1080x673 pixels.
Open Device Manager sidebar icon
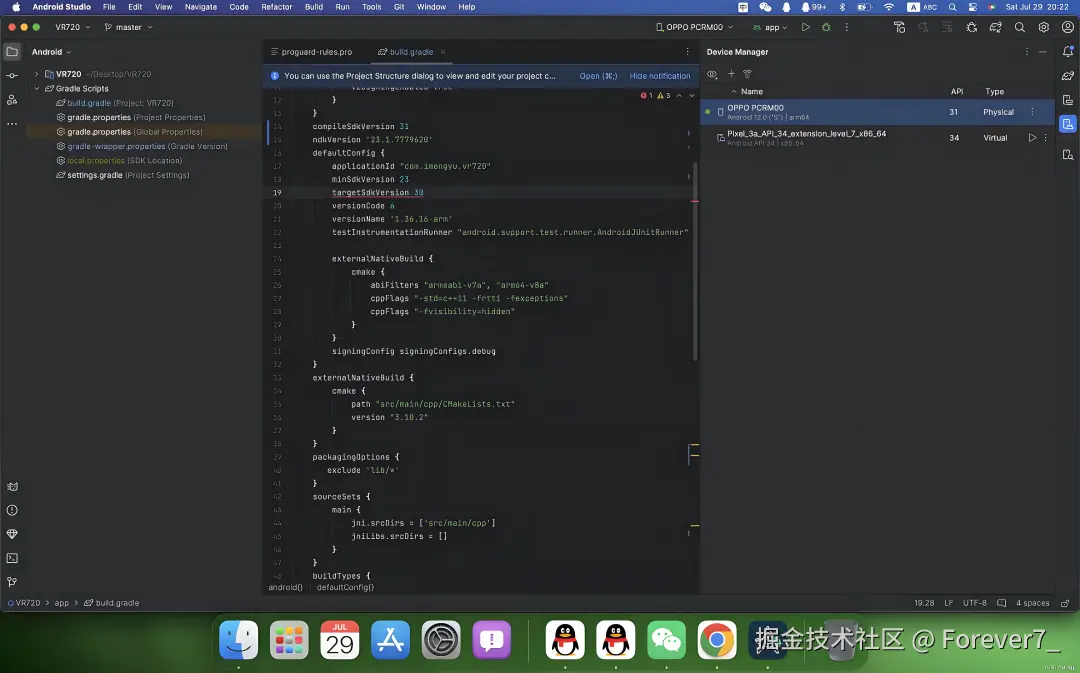point(1068,124)
